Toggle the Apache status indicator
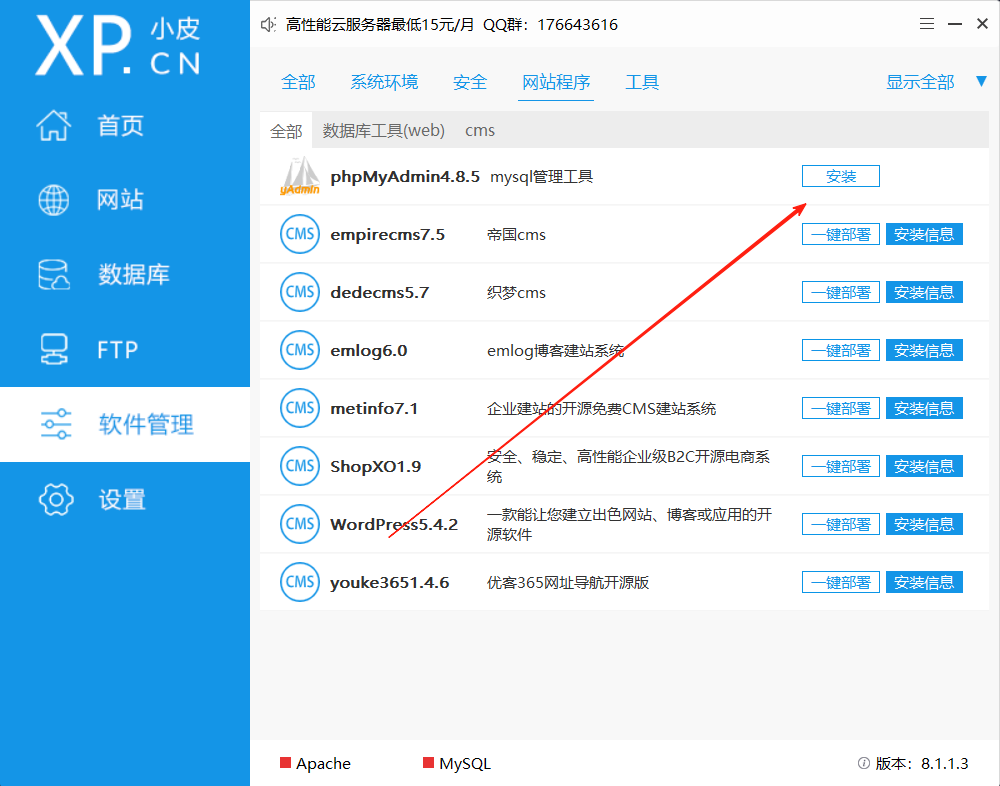This screenshot has width=1000, height=786. tap(283, 763)
